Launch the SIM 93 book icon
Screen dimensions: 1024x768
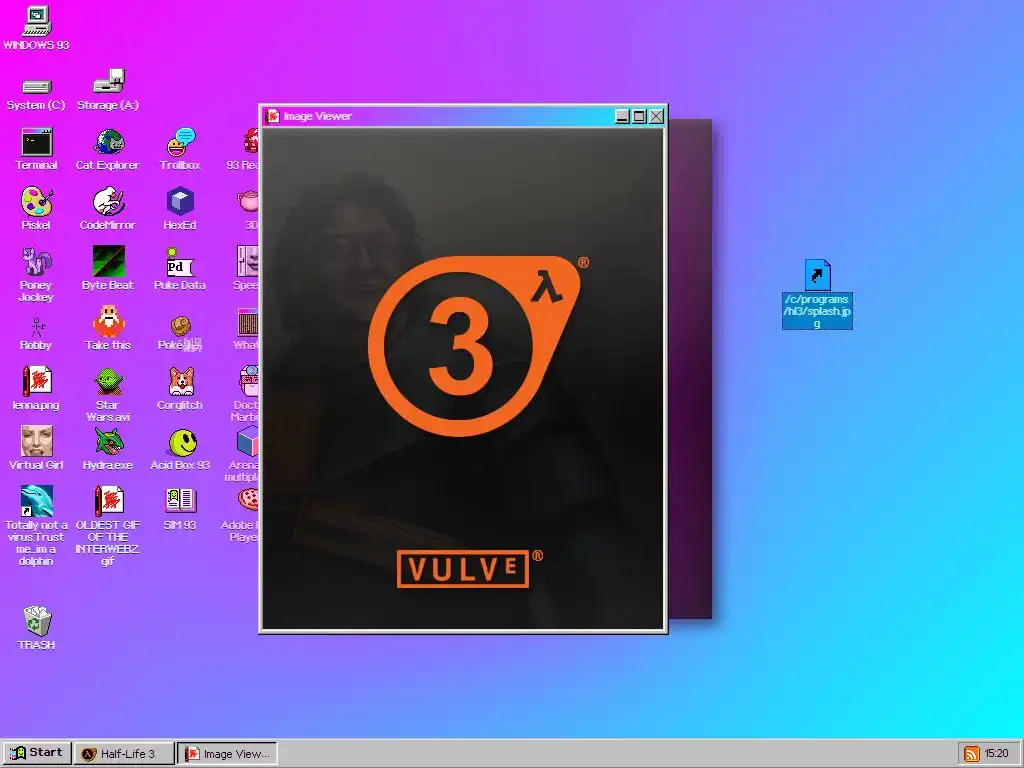tap(180, 500)
